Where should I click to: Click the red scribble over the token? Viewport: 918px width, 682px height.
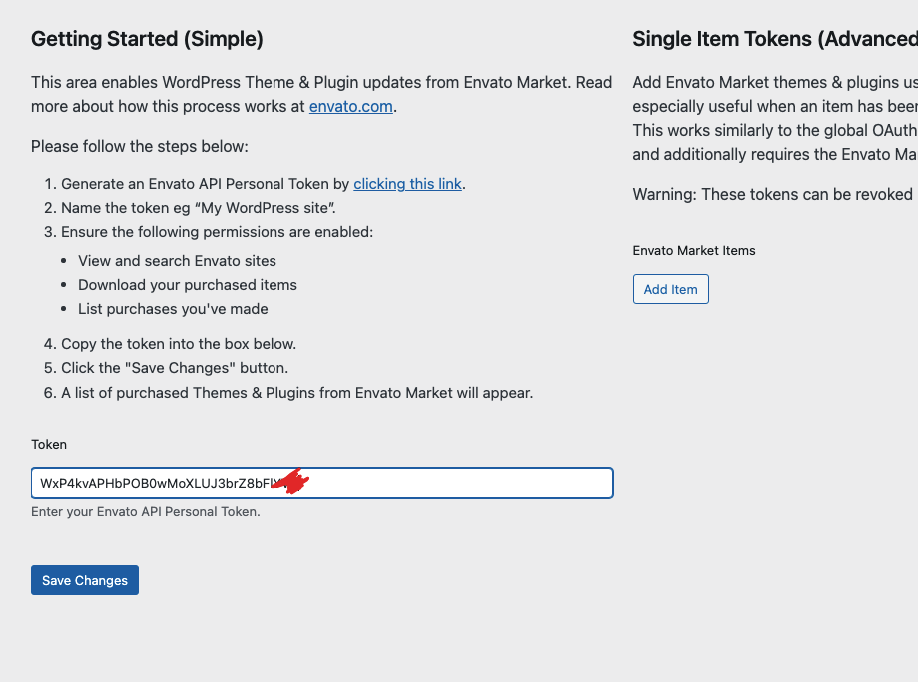coord(291,481)
